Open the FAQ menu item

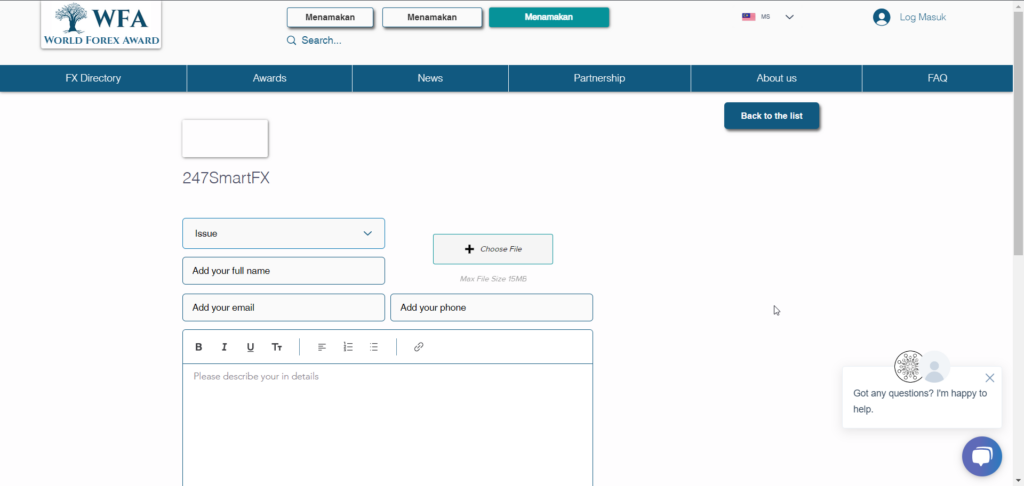[x=937, y=78]
